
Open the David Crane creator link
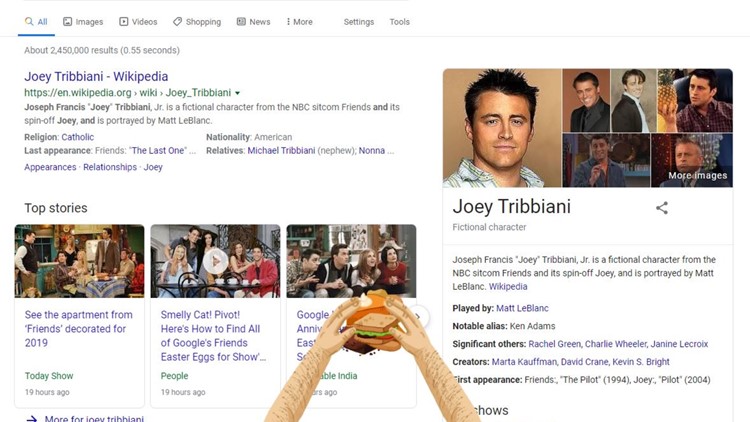pyautogui.click(x=585, y=362)
